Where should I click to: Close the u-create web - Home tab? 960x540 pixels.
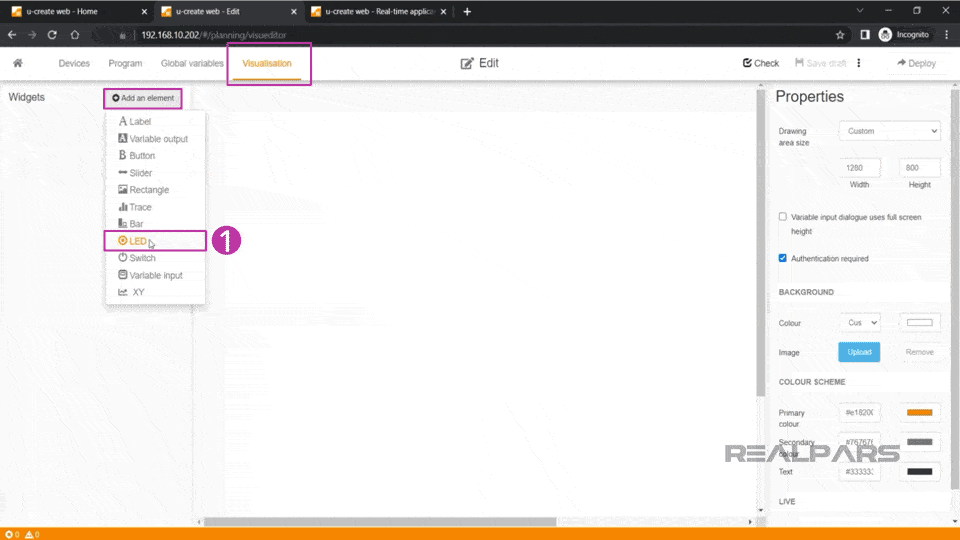(144, 12)
